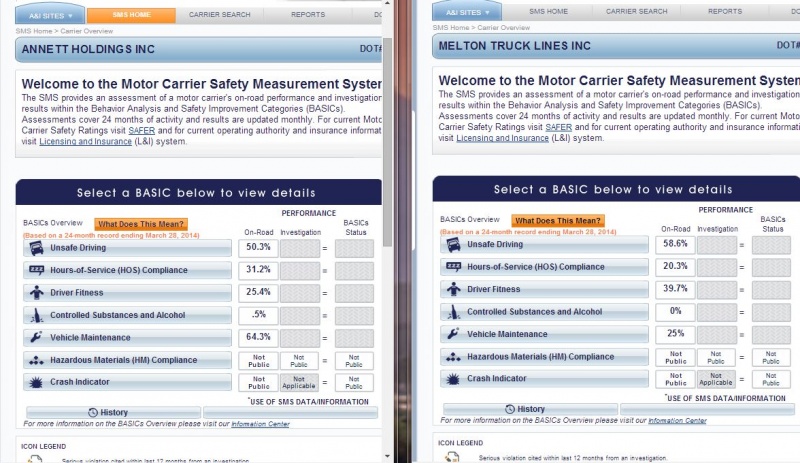Image resolution: width=800 pixels, height=463 pixels.
Task: Open the CARRIER SEARCH tab in Annett window
Action: point(219,15)
